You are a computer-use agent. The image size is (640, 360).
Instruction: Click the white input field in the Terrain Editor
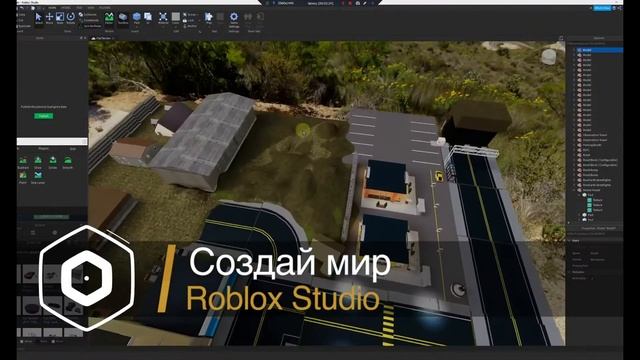point(52,142)
